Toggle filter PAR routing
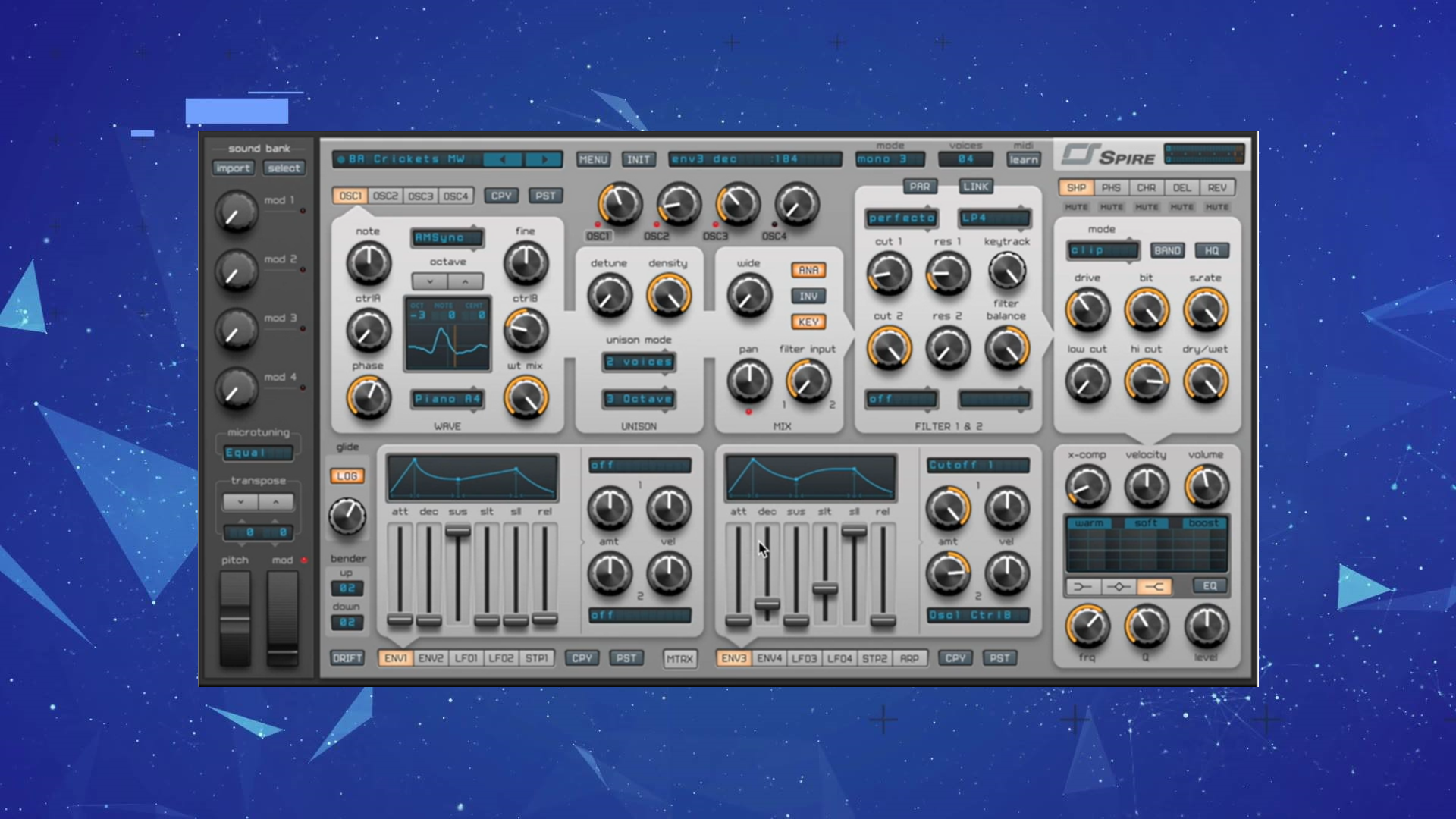Screen dimensions: 1456x819 click(x=920, y=187)
